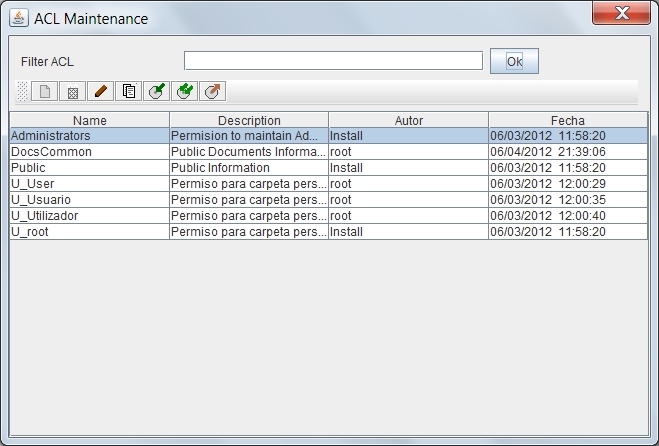Image resolution: width=659 pixels, height=446 pixels.
Task: Close the ACL Maintenance window
Action: tap(621, 13)
